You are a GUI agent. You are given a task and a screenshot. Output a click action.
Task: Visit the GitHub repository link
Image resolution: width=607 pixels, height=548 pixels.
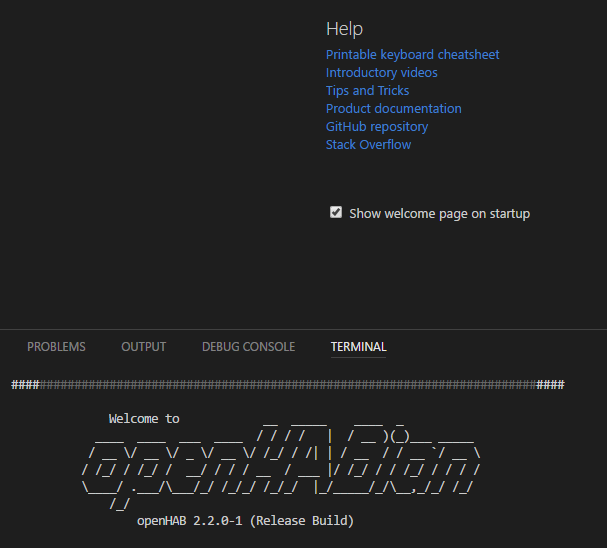coord(377,127)
